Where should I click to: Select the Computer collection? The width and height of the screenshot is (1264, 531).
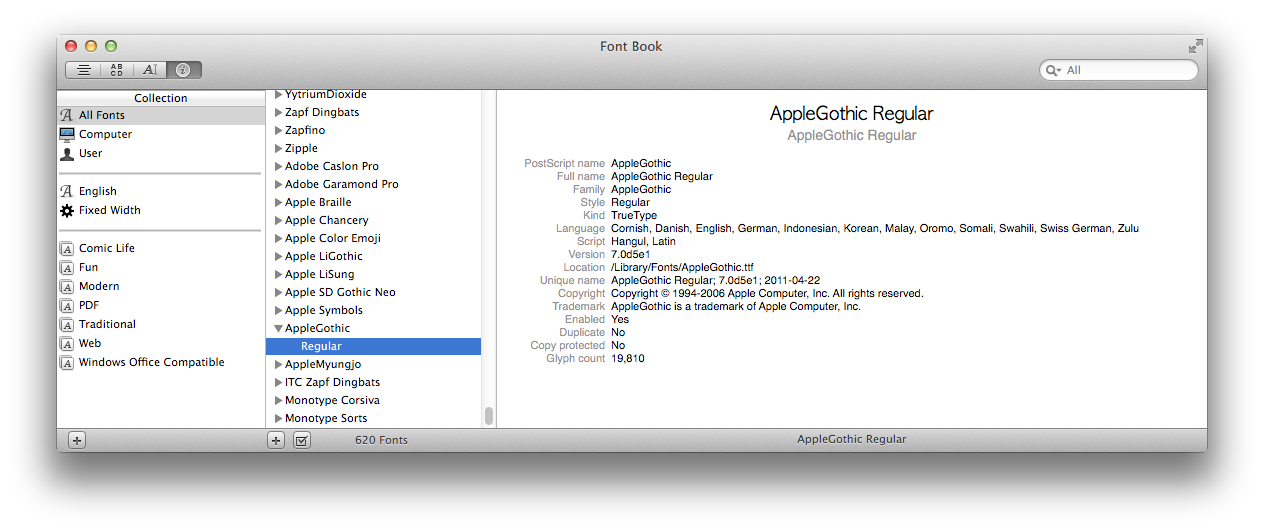(x=161, y=134)
